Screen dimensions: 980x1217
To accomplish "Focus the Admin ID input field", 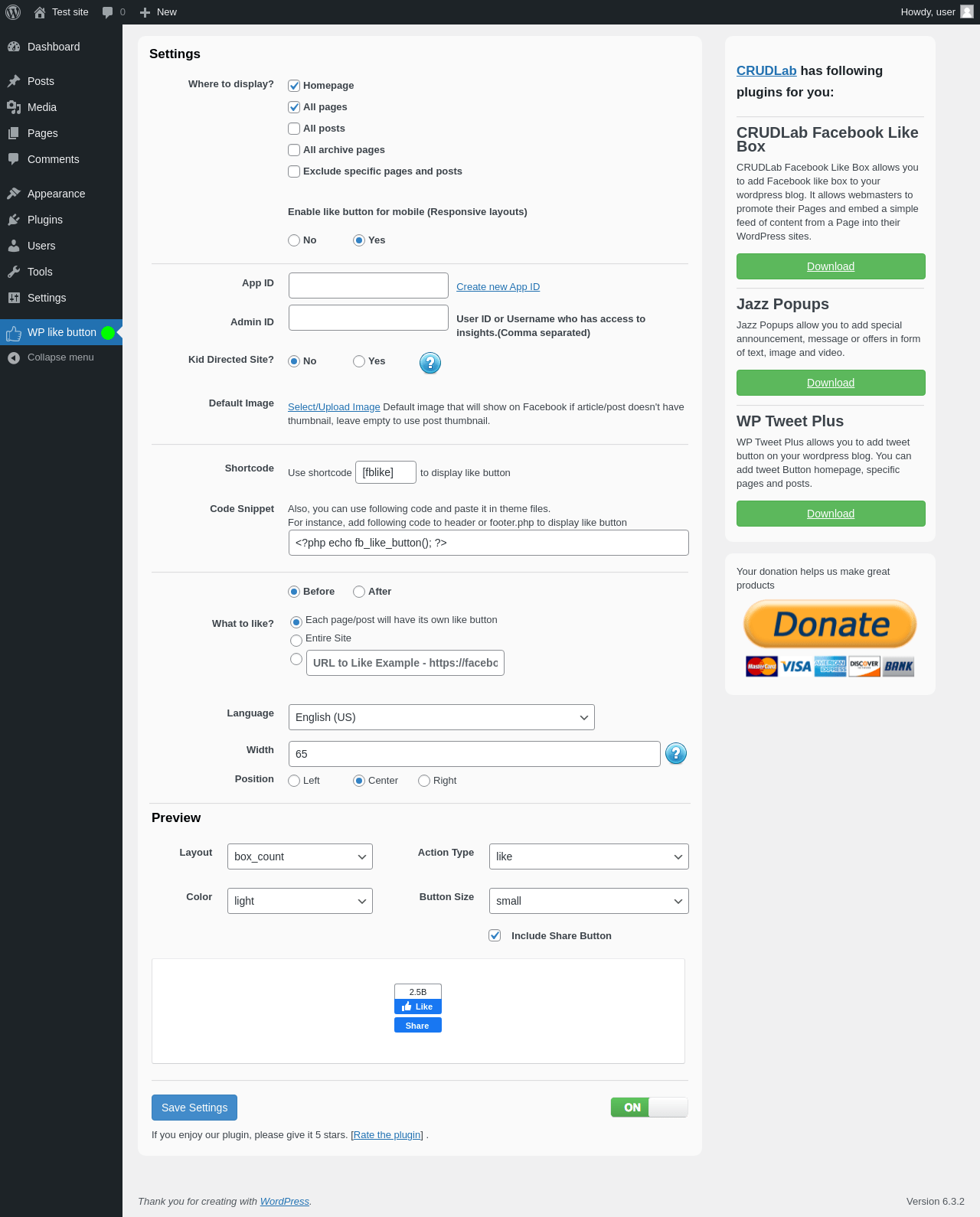I will pos(368,318).
